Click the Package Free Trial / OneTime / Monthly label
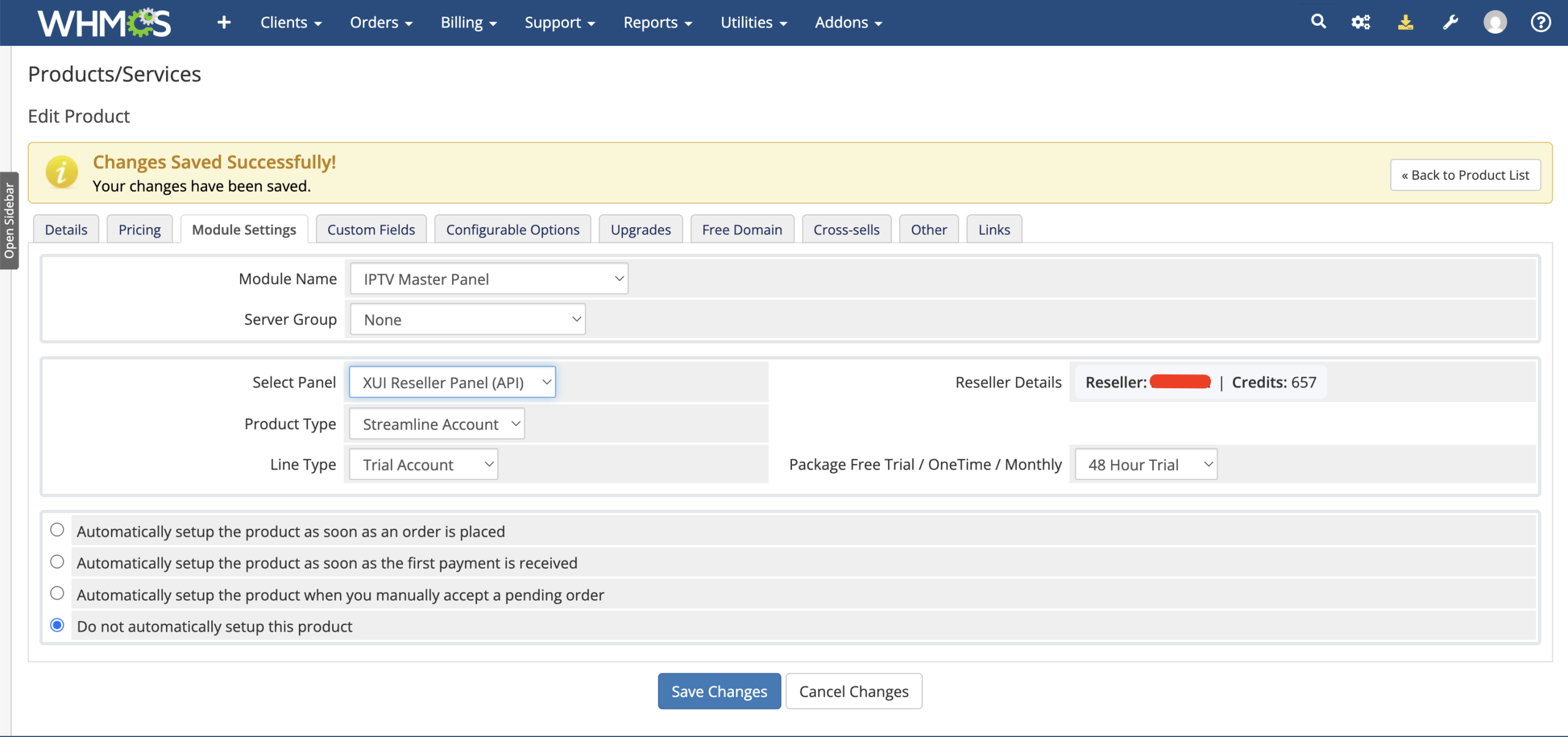The width and height of the screenshot is (1568, 737). pos(925,465)
